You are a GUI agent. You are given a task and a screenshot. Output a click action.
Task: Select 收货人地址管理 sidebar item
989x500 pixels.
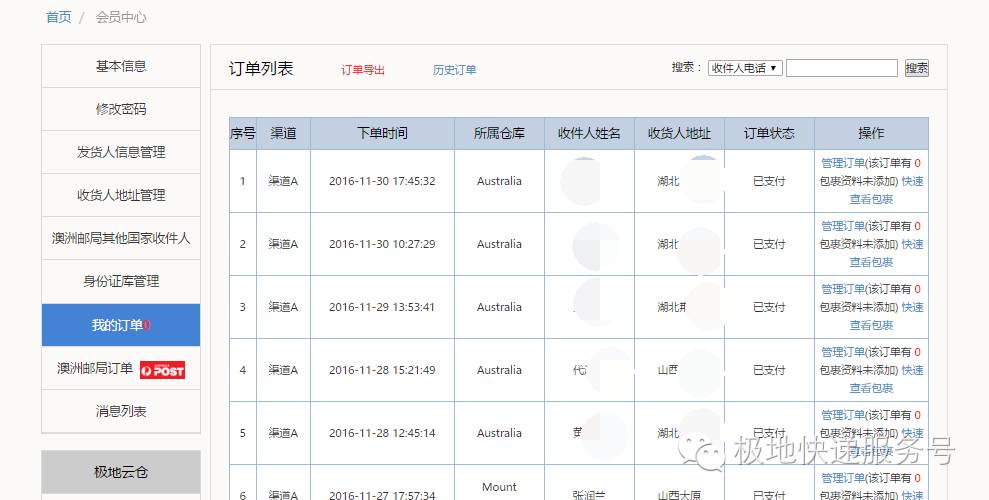coord(121,195)
